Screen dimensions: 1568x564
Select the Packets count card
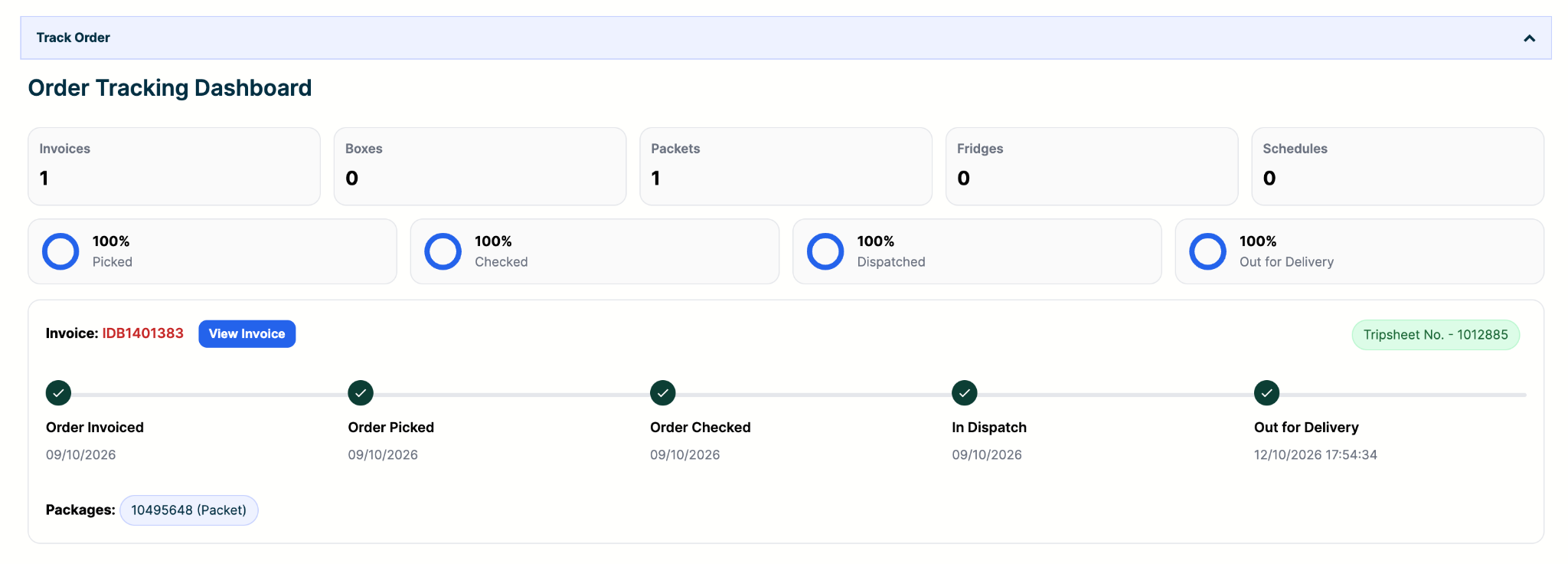(786, 166)
